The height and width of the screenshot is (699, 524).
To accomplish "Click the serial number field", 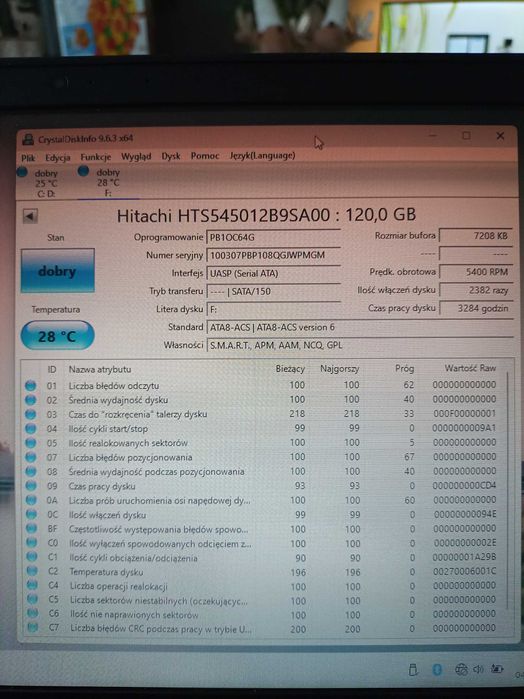I will point(273,255).
